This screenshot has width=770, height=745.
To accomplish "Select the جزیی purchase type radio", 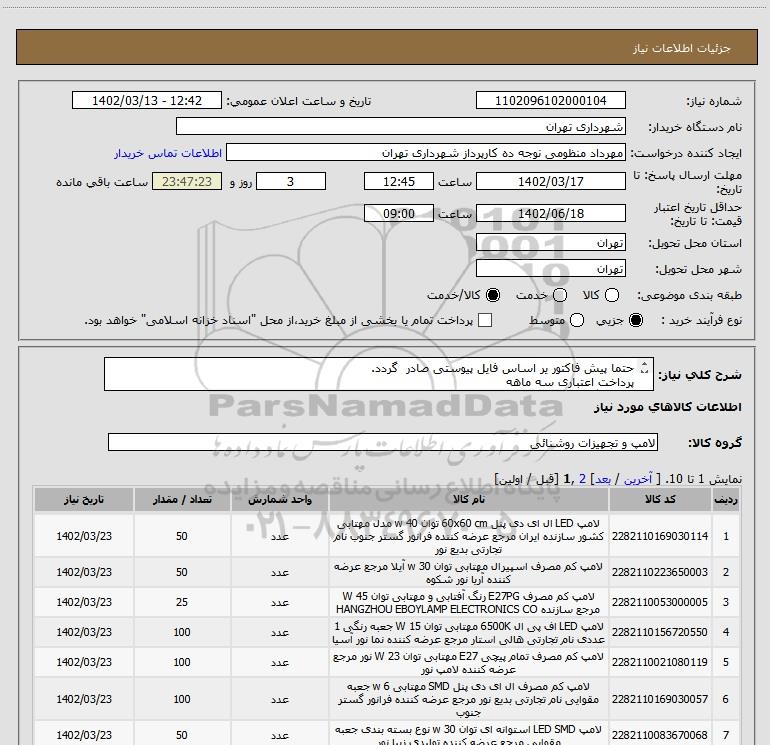I will (637, 320).
